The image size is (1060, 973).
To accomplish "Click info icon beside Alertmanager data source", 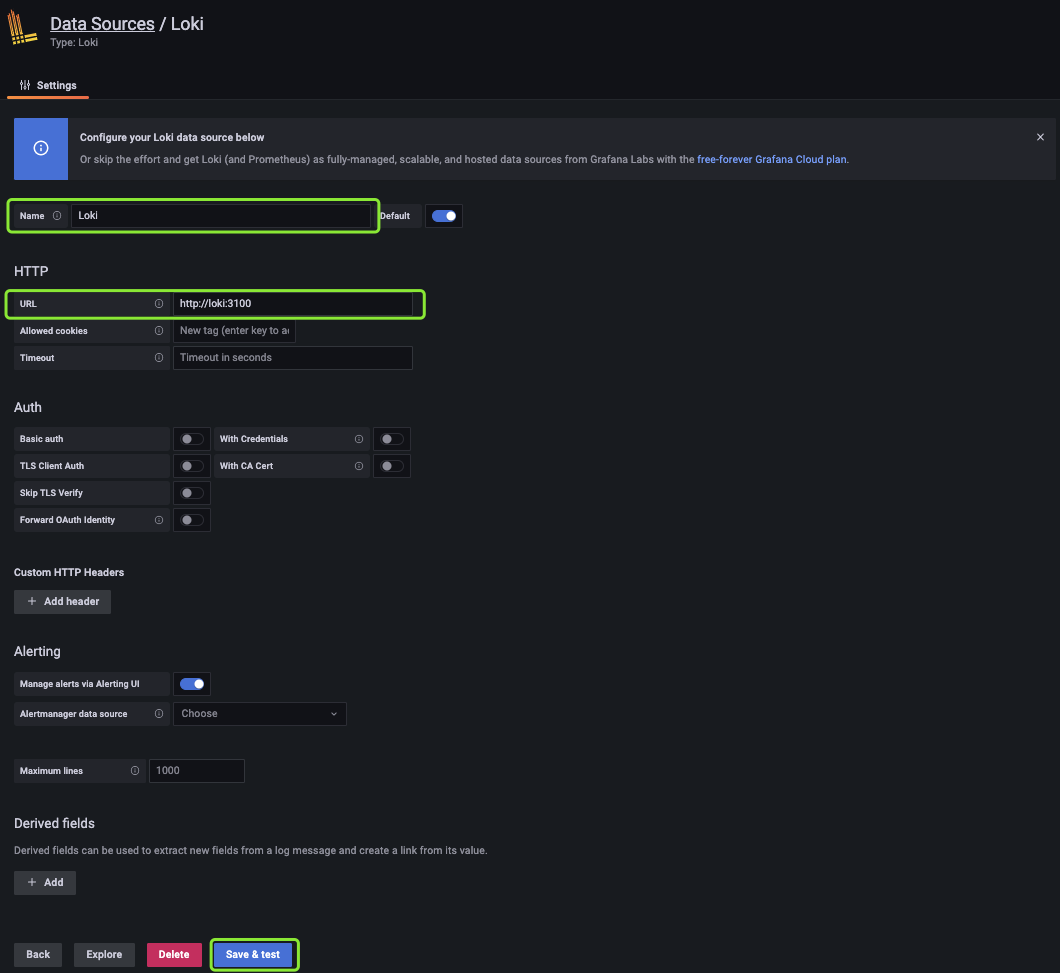I will click(x=159, y=713).
